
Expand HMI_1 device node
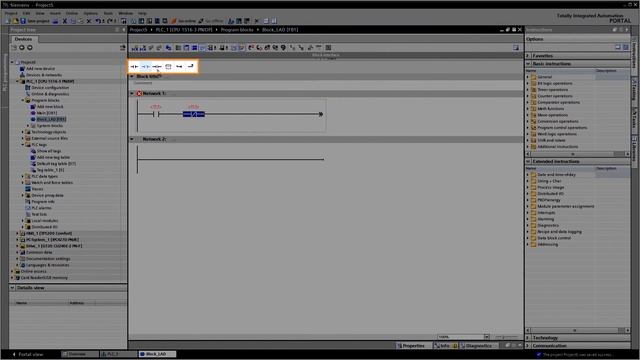click(18, 233)
